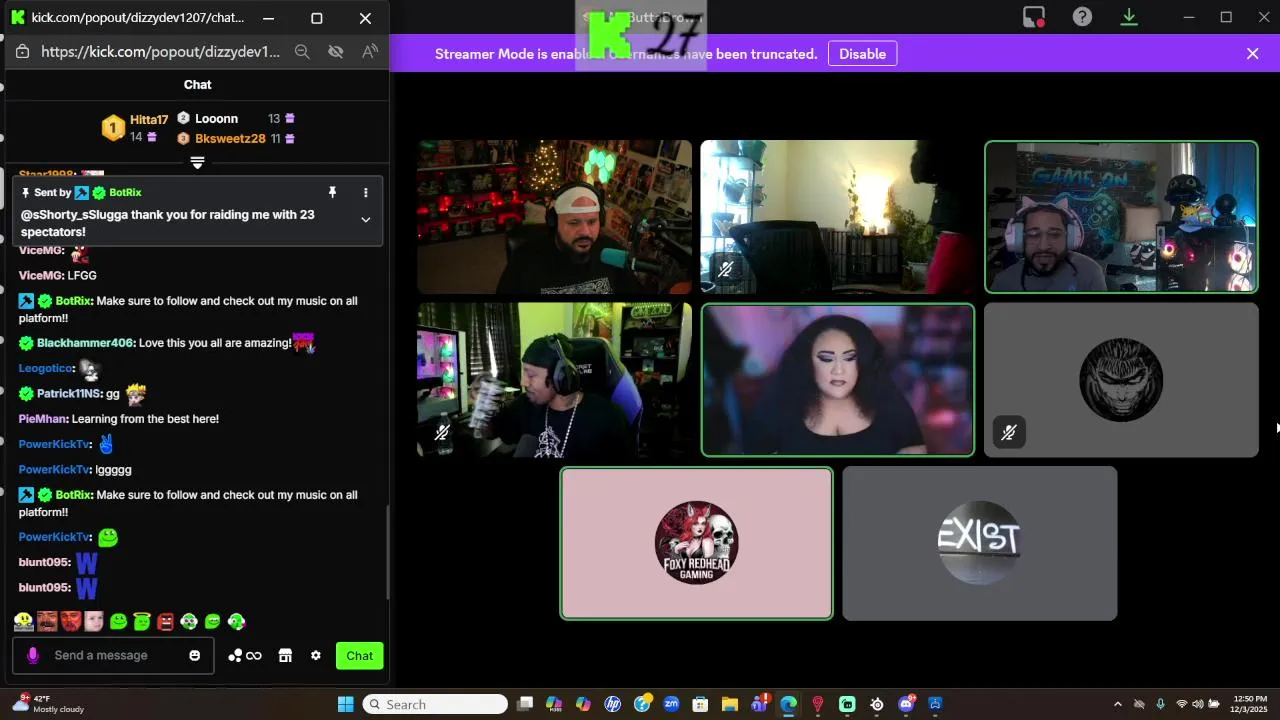Click muted mic icon on lamp room tile

pos(726,269)
